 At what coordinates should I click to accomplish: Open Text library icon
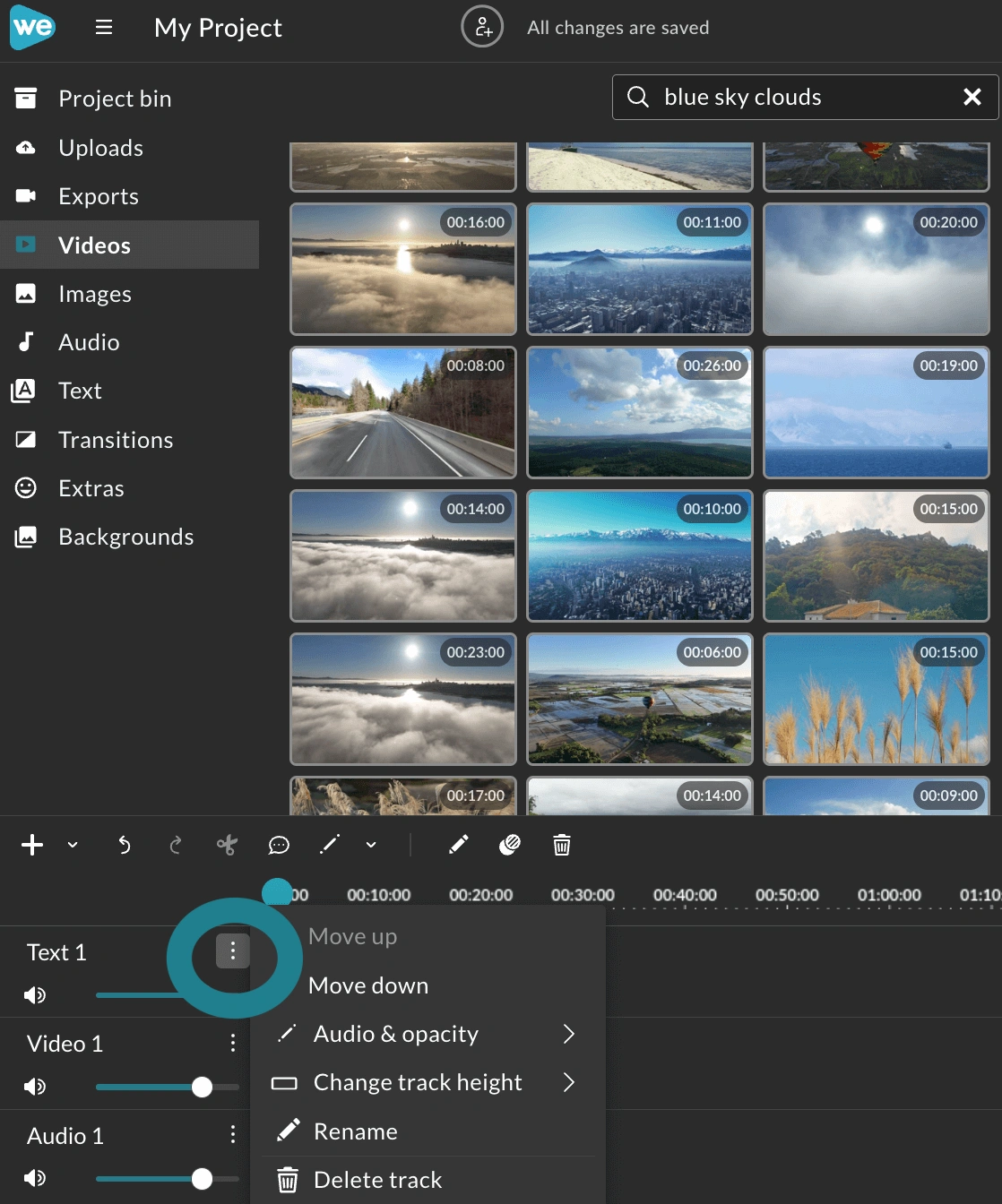[25, 391]
